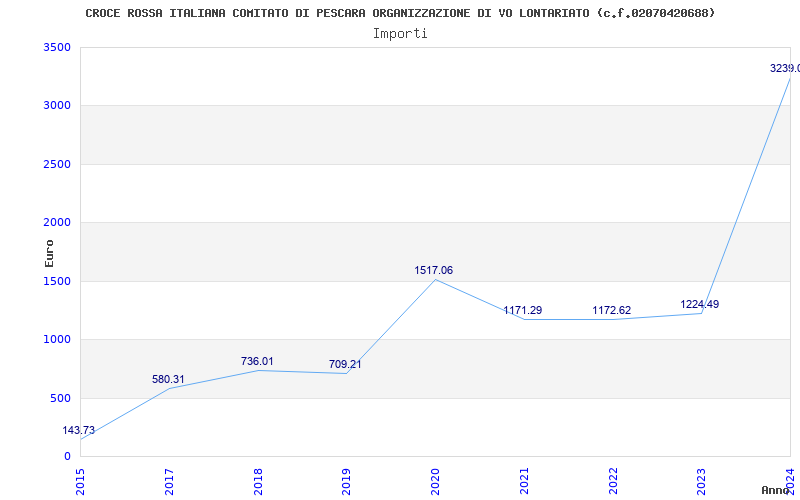Viewport: 800px width, 500px height.
Task: Click the data label 709.21
Action: point(345,364)
